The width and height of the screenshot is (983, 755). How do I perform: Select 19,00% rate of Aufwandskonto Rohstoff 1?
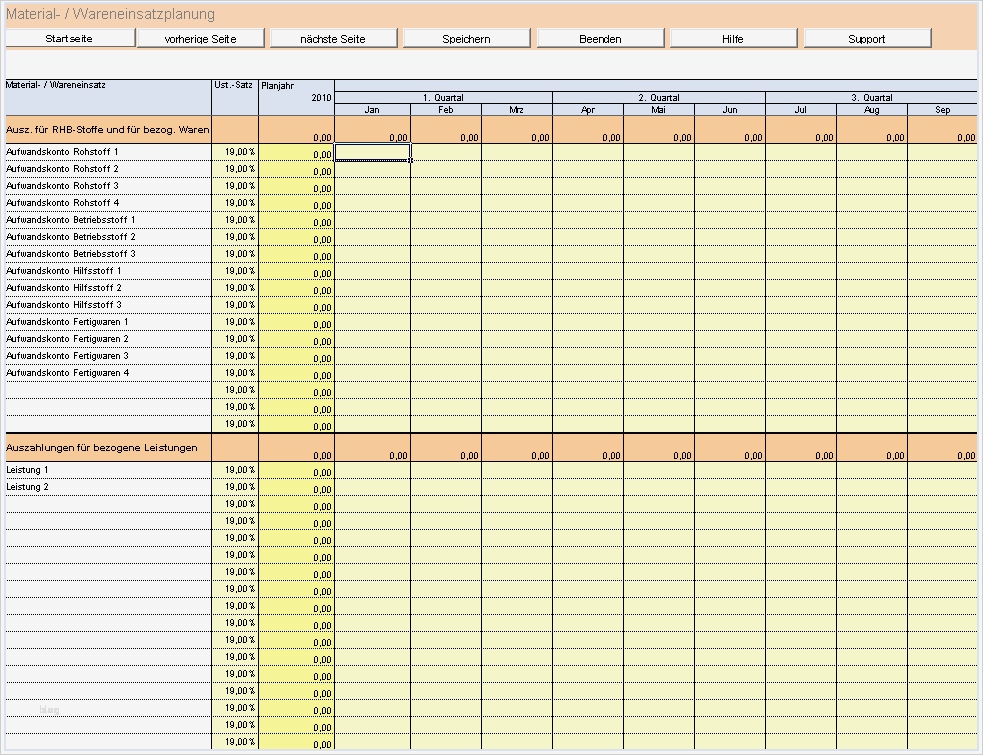(x=235, y=152)
